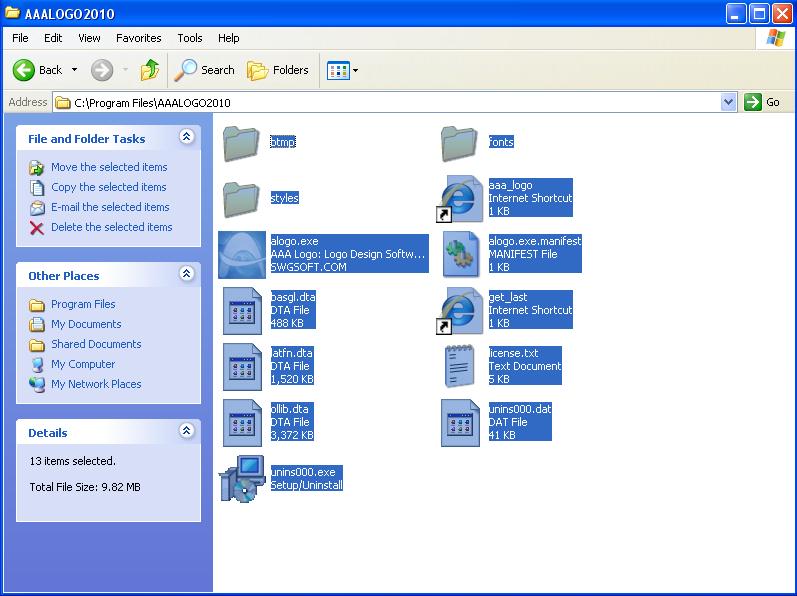Image resolution: width=797 pixels, height=596 pixels.
Task: Select the unins000.dat file icon
Action: [460, 422]
